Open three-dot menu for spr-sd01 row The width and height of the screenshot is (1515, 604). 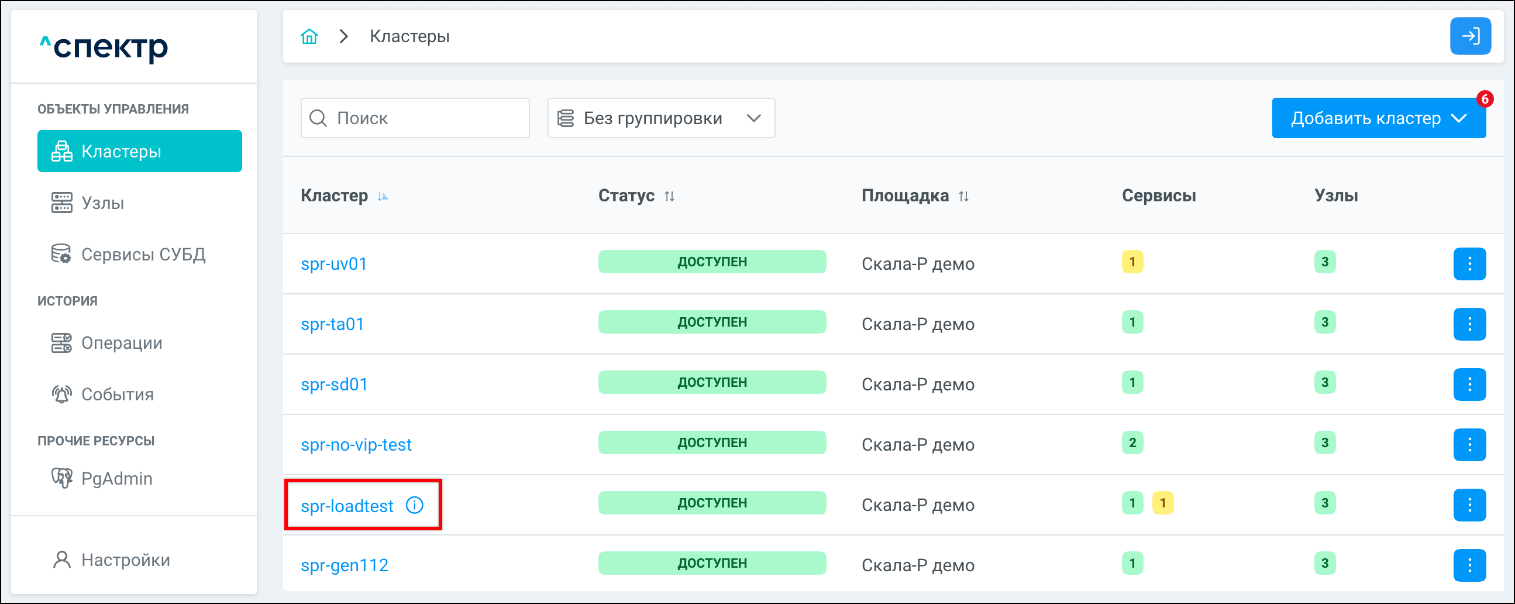[x=1469, y=384]
